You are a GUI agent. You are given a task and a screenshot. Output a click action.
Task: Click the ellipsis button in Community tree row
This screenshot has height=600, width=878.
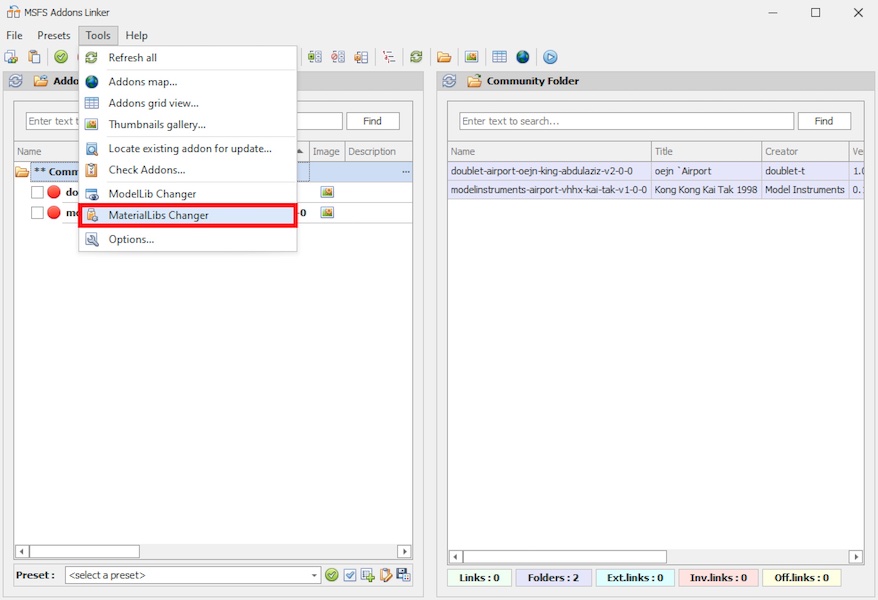tap(406, 171)
